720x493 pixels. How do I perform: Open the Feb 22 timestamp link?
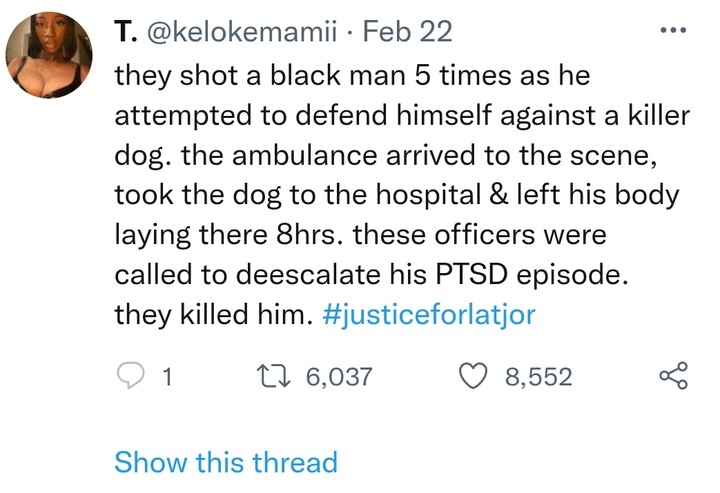(x=407, y=32)
